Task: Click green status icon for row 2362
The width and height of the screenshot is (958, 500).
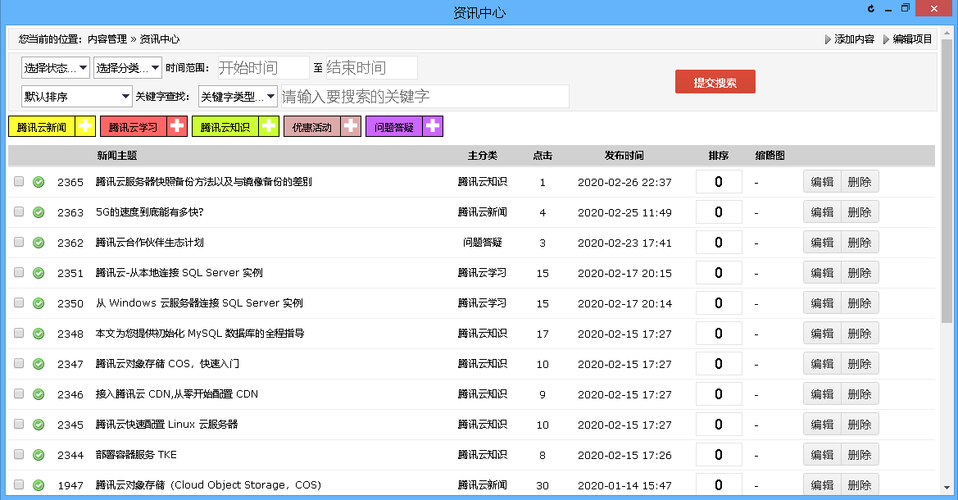Action: [38, 243]
